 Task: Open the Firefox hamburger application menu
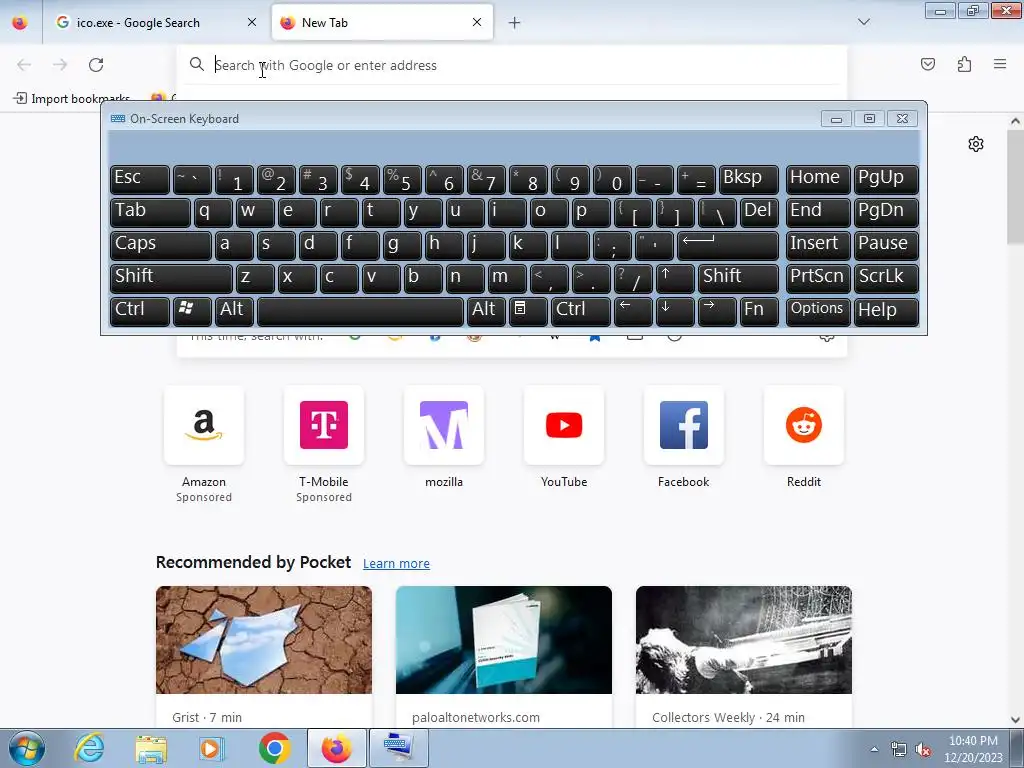click(1000, 64)
